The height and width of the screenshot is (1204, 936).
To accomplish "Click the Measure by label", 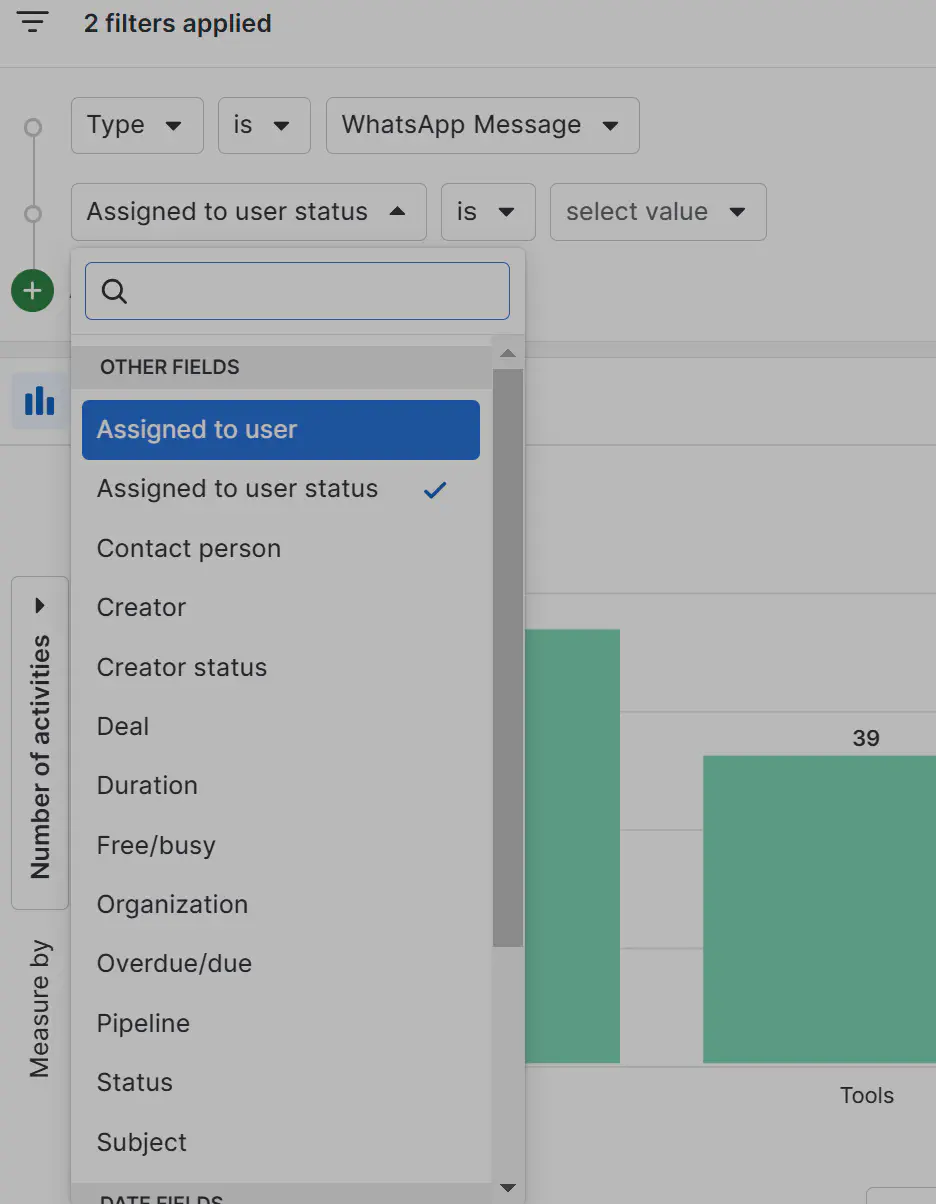I will [x=39, y=1008].
